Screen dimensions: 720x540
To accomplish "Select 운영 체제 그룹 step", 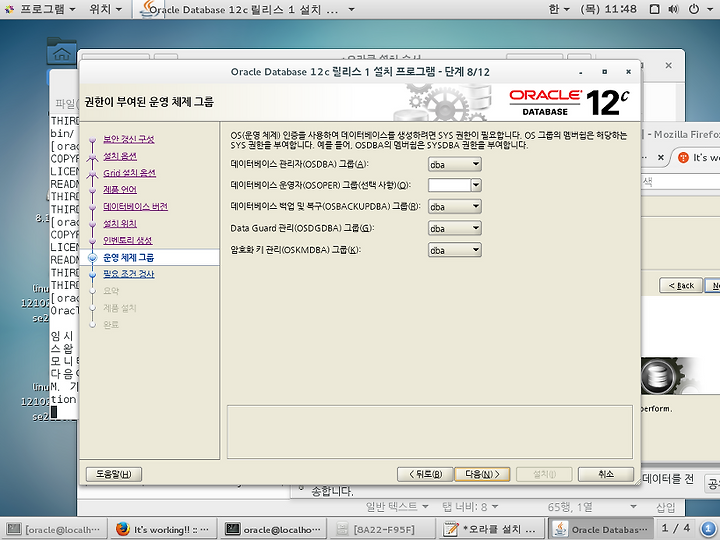I will (x=129, y=257).
